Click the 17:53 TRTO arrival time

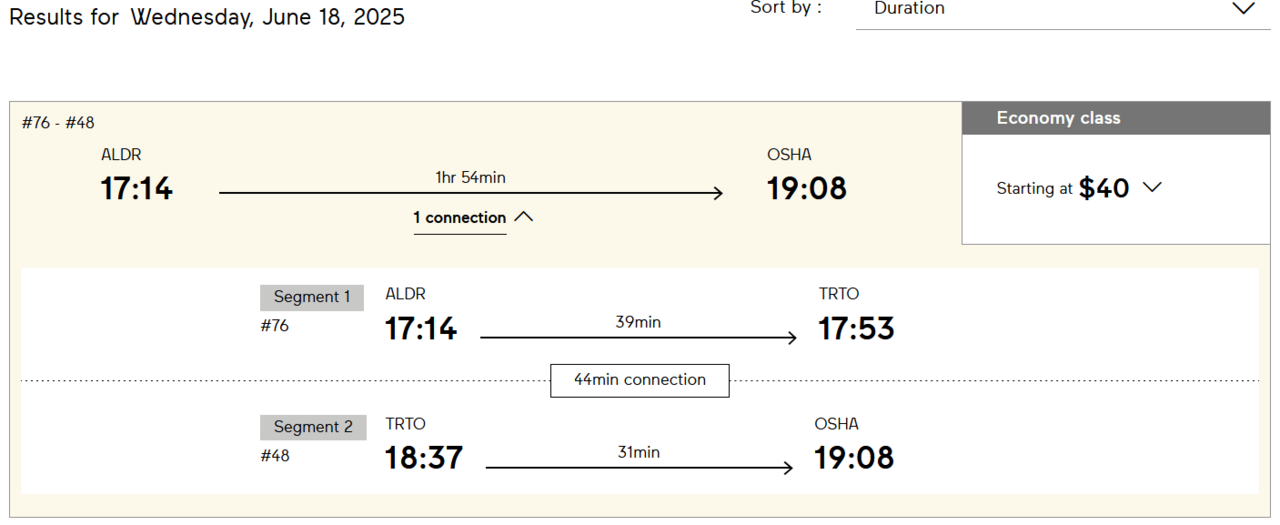[x=856, y=329]
